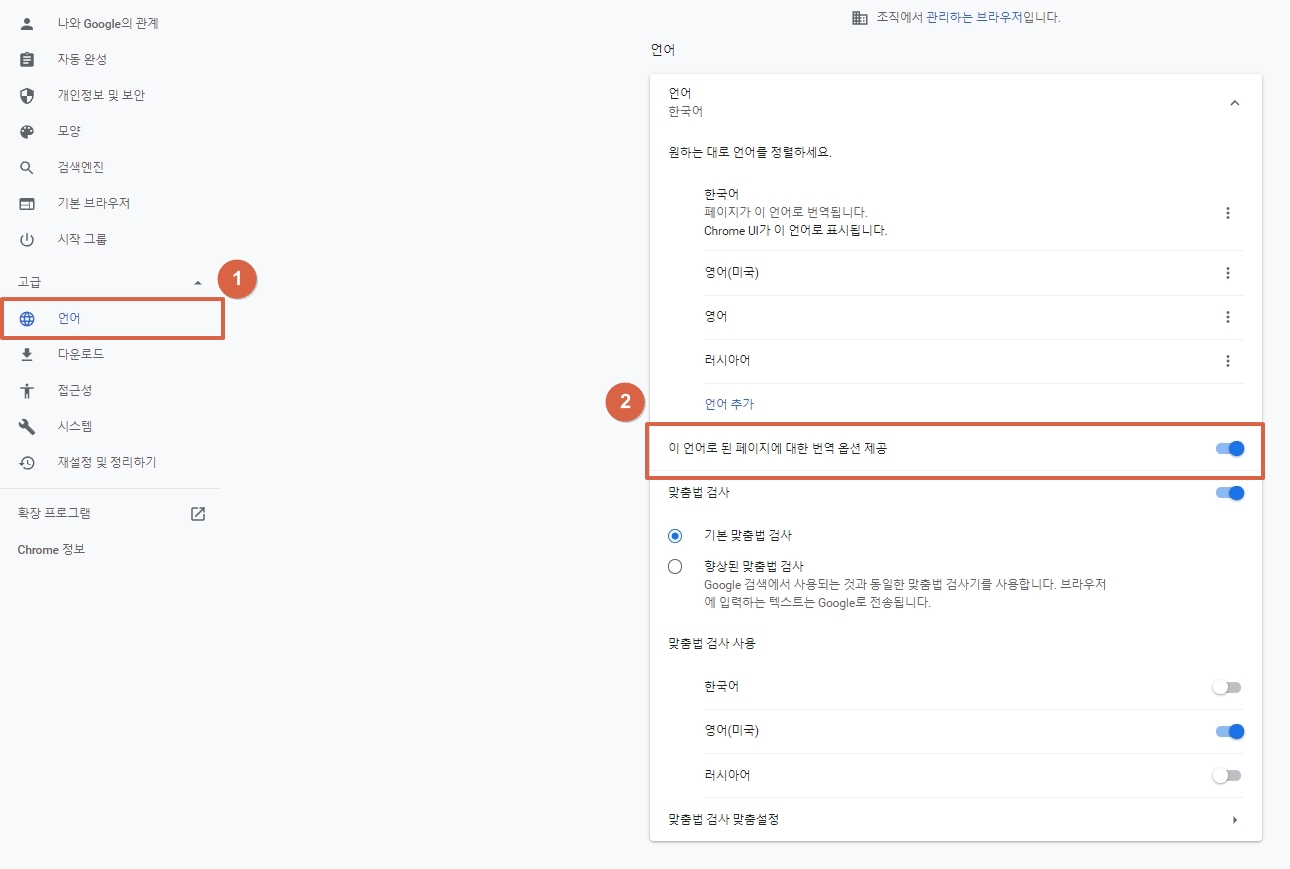This screenshot has width=1290, height=869.
Task: Open the 시작 그룹 settings
Action: tap(82, 239)
